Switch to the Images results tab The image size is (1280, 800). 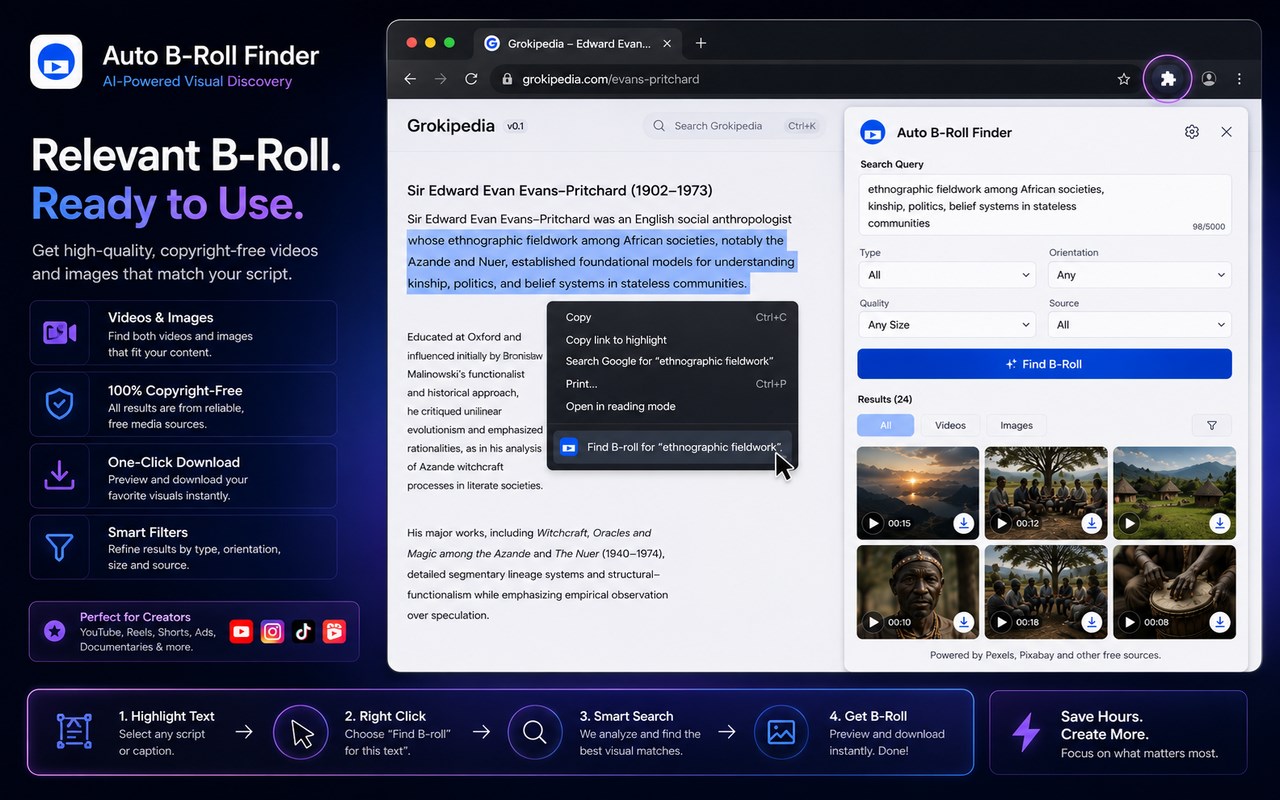[1016, 425]
